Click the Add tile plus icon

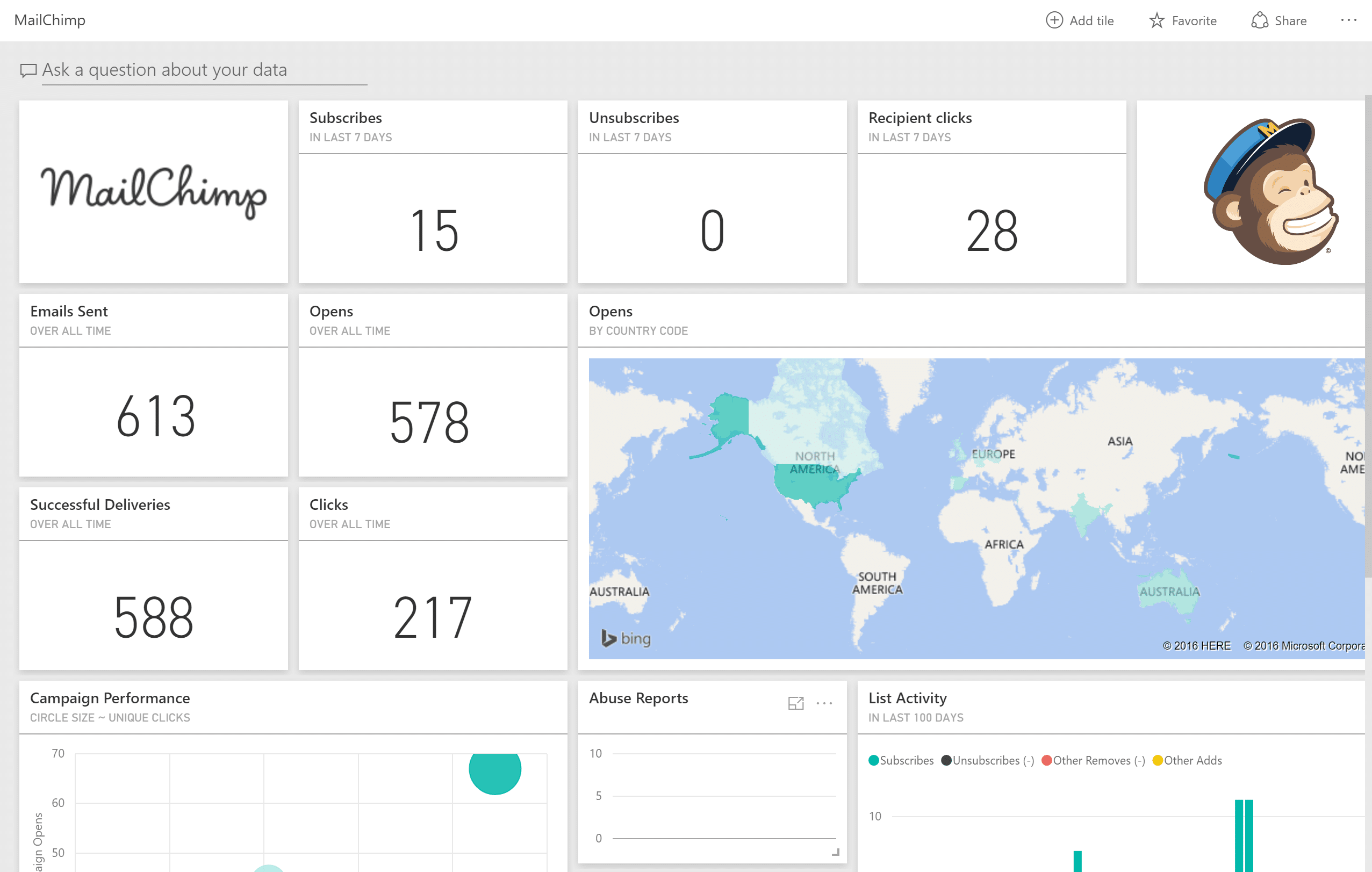pos(1054,20)
